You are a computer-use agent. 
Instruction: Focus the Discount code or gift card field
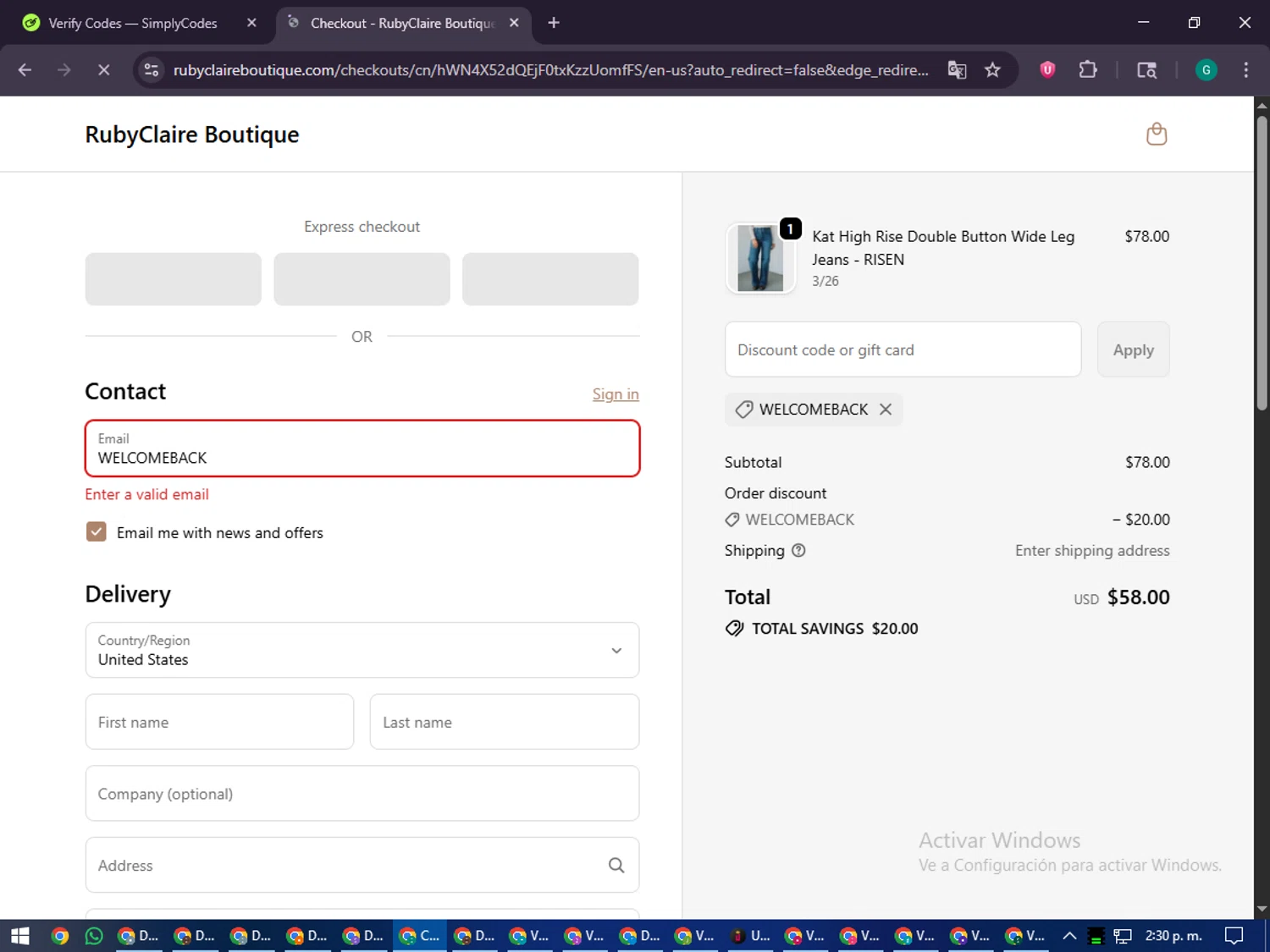(x=903, y=349)
